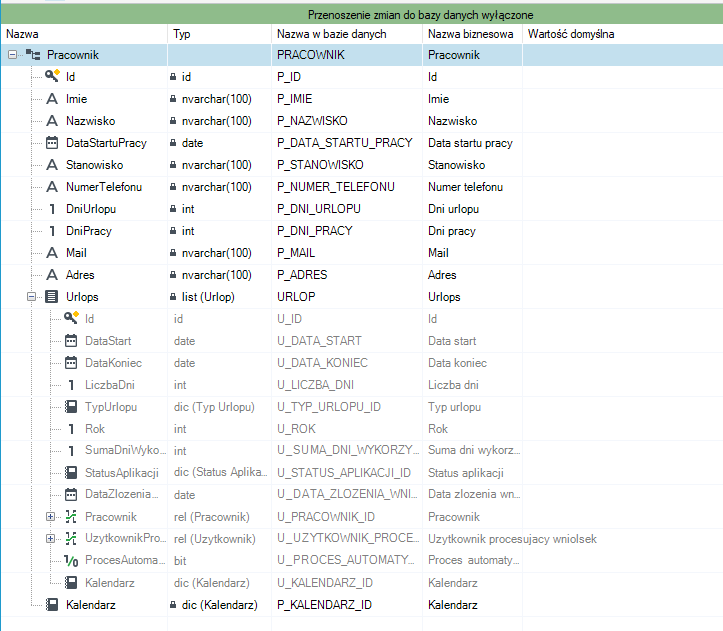Click the integer icon for LiczbaDni
Screen dimensions: 723x631
71,385
